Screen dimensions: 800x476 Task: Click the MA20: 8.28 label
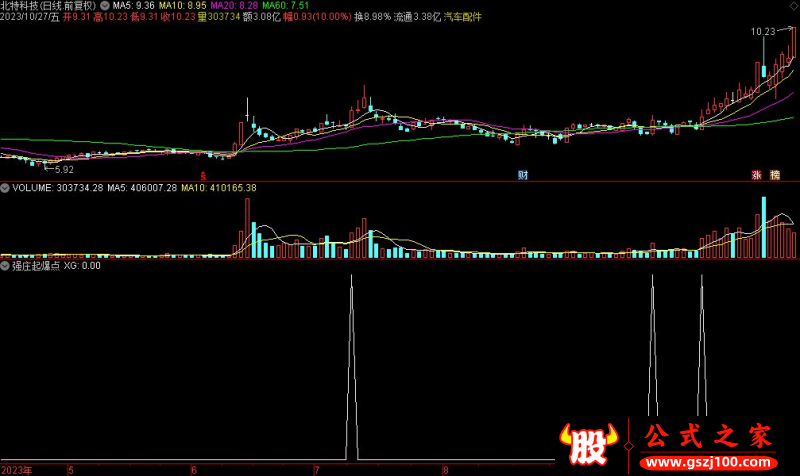234,6
